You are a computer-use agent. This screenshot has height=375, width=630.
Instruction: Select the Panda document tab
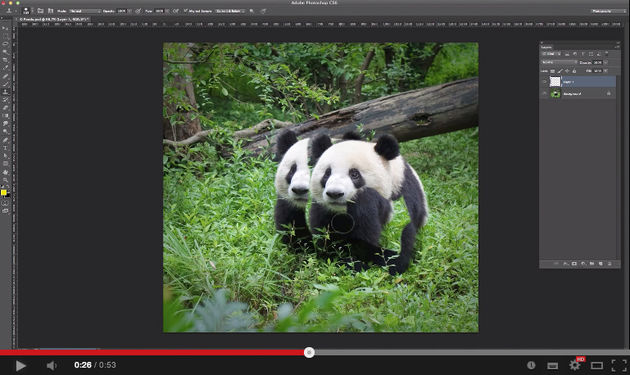pos(53,19)
